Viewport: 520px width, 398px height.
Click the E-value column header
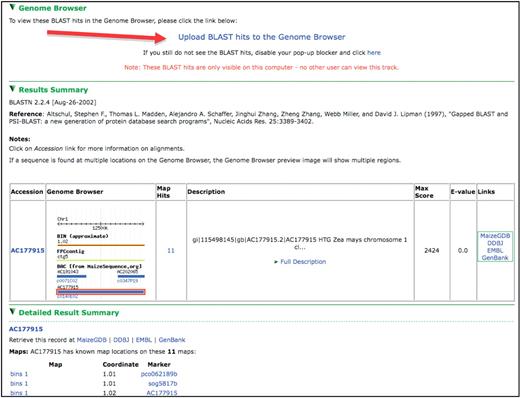pyautogui.click(x=463, y=192)
